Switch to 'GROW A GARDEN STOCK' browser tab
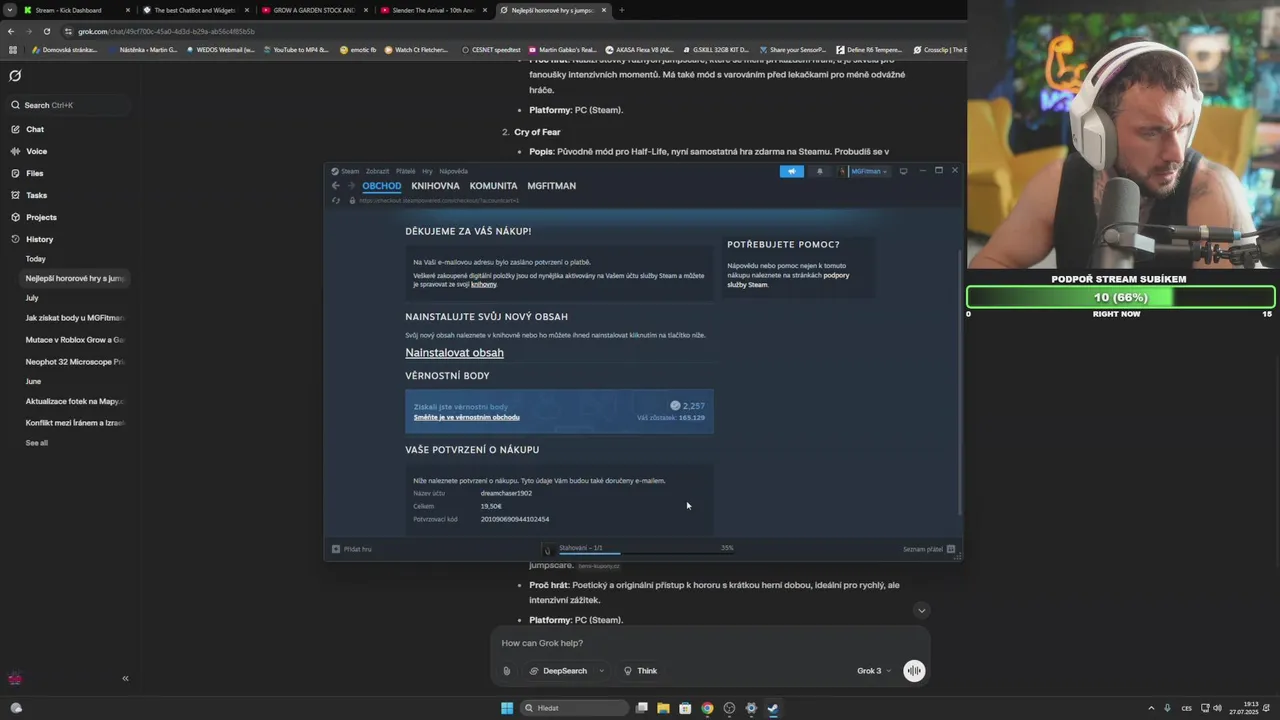This screenshot has width=1280, height=720. click(314, 10)
